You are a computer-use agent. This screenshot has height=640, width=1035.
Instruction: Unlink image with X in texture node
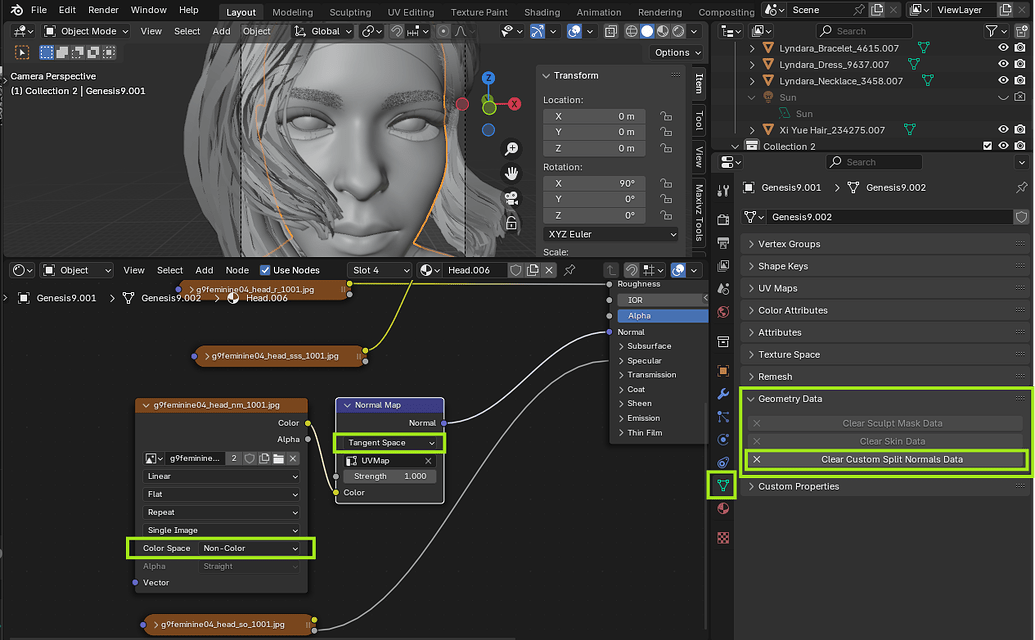coord(293,458)
